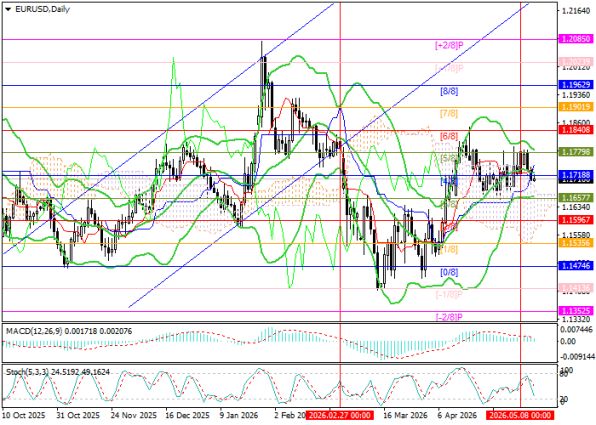The height and width of the screenshot is (425, 596).
Task: Open the chart dropdown triangle beside EURUSD,Daily
Action: click(x=8, y=10)
